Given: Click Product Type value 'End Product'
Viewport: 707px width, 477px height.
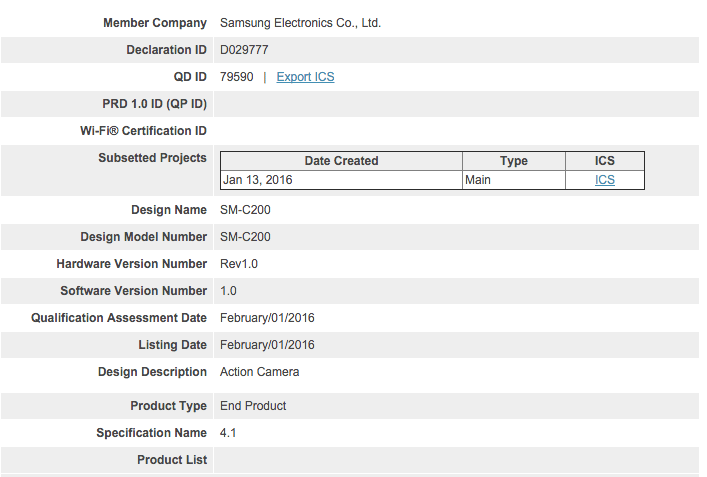Looking at the screenshot, I should pos(253,406).
